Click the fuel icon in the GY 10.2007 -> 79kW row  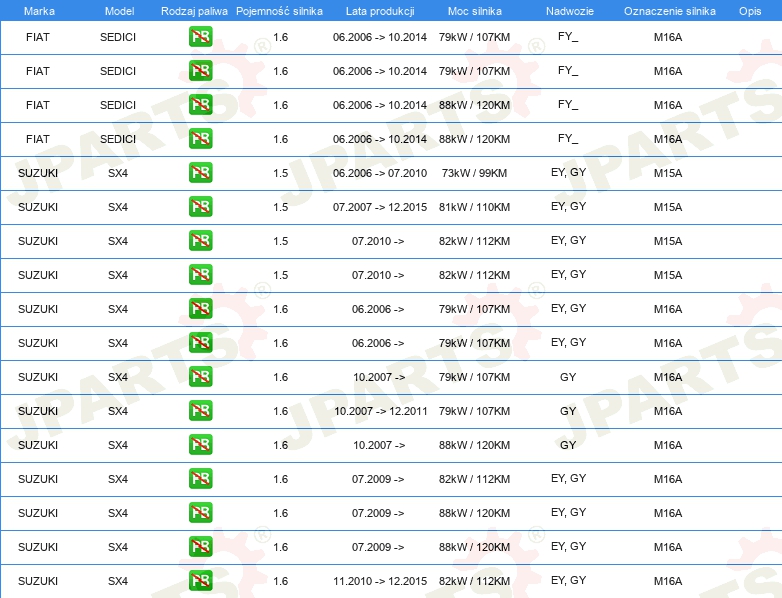click(200, 377)
